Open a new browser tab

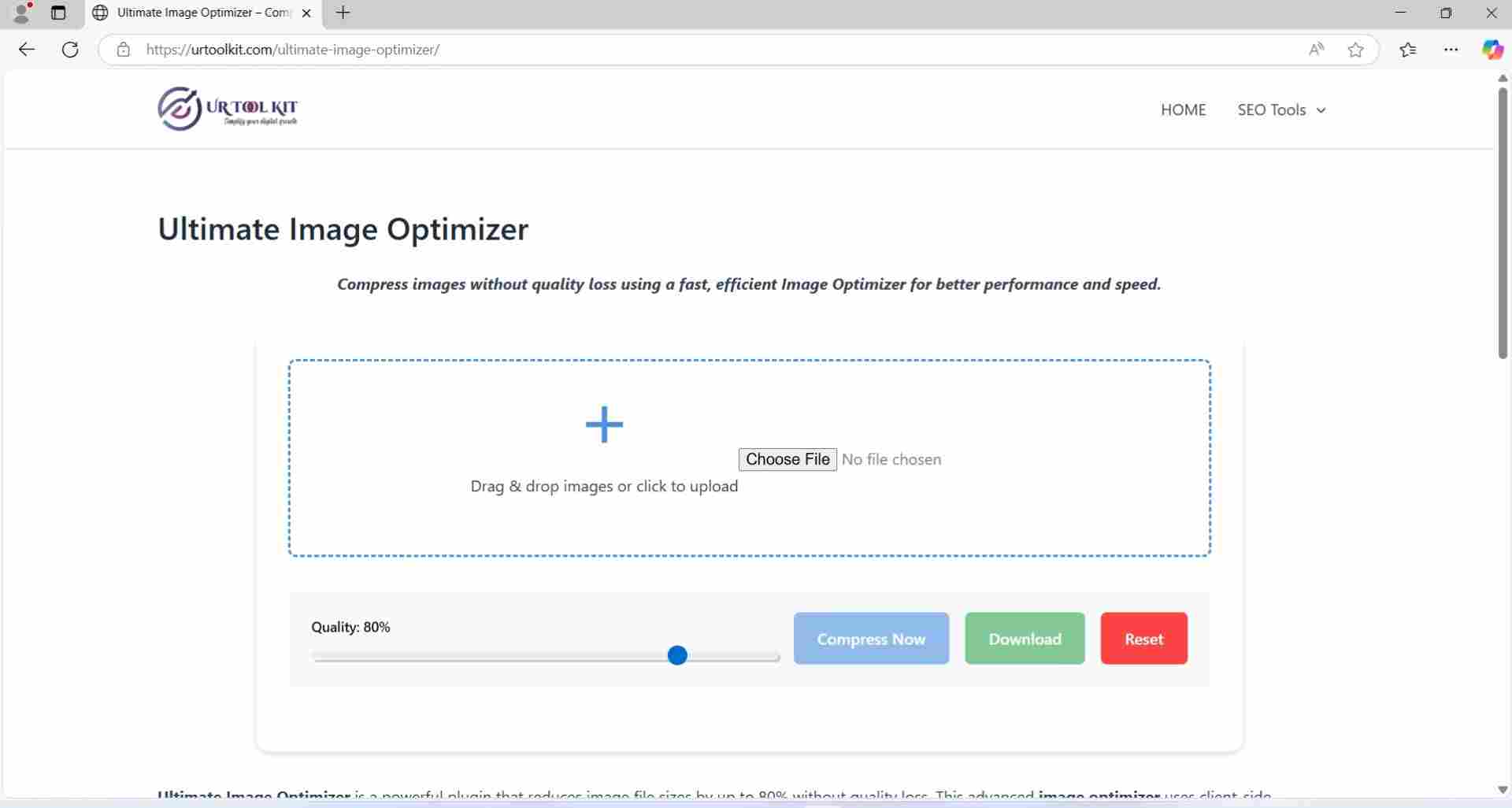(x=343, y=13)
